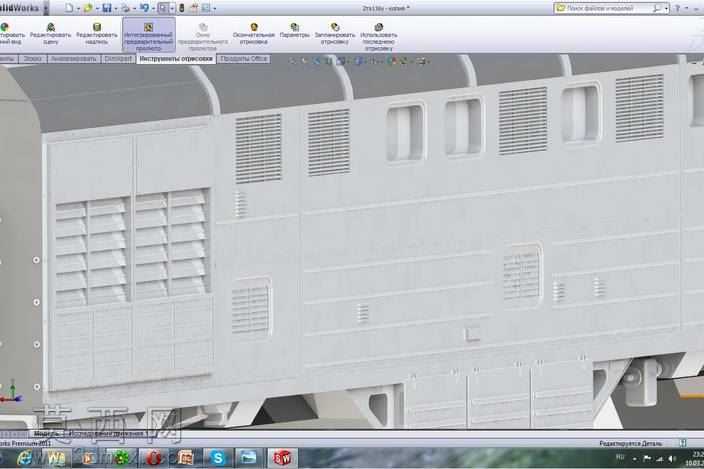This screenshot has width=704, height=469.
Task: Click the volume speaker tray icon
Action: [x=672, y=458]
